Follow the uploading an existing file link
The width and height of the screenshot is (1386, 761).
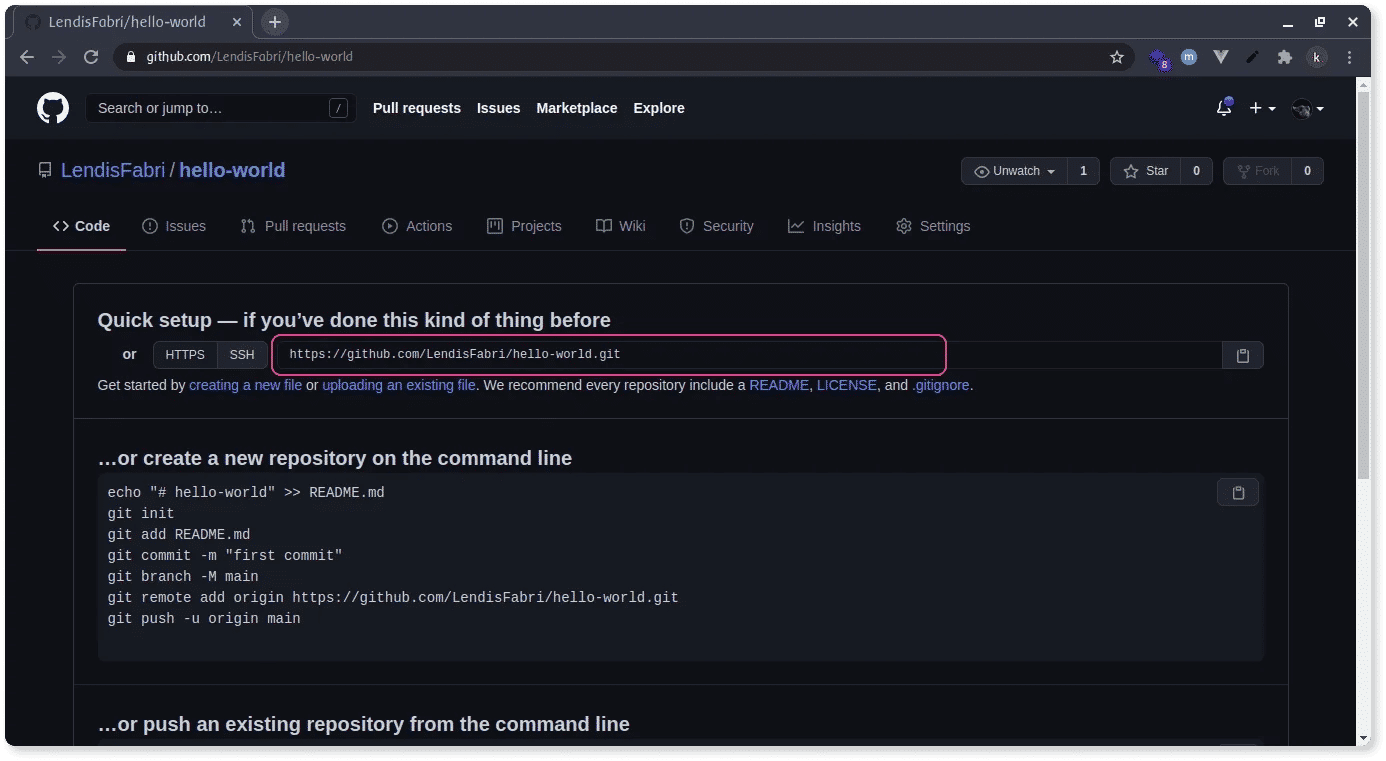pos(399,385)
